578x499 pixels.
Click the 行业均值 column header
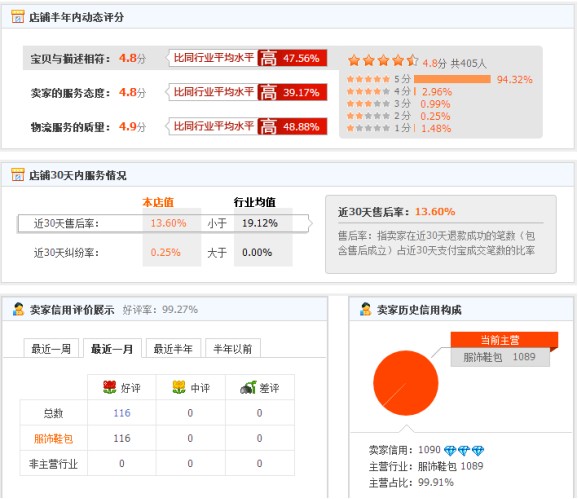(x=255, y=202)
